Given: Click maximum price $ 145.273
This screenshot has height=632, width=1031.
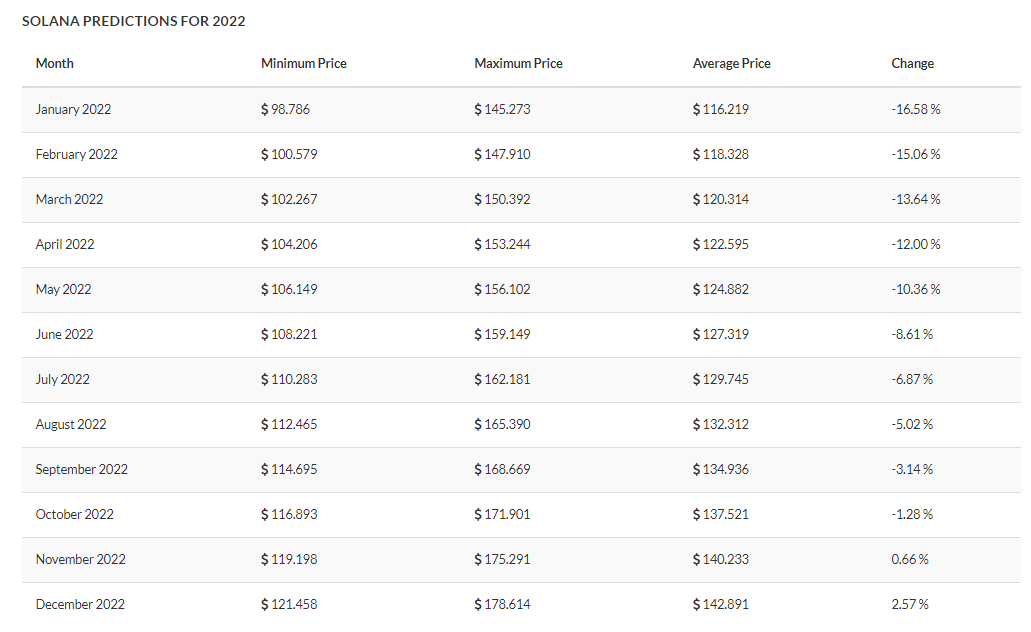Looking at the screenshot, I should coord(502,109).
